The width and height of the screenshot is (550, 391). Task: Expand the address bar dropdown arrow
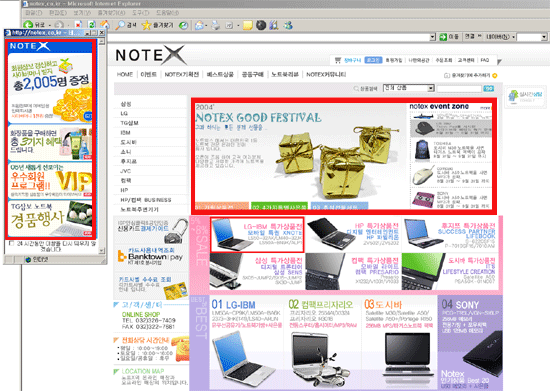432,37
